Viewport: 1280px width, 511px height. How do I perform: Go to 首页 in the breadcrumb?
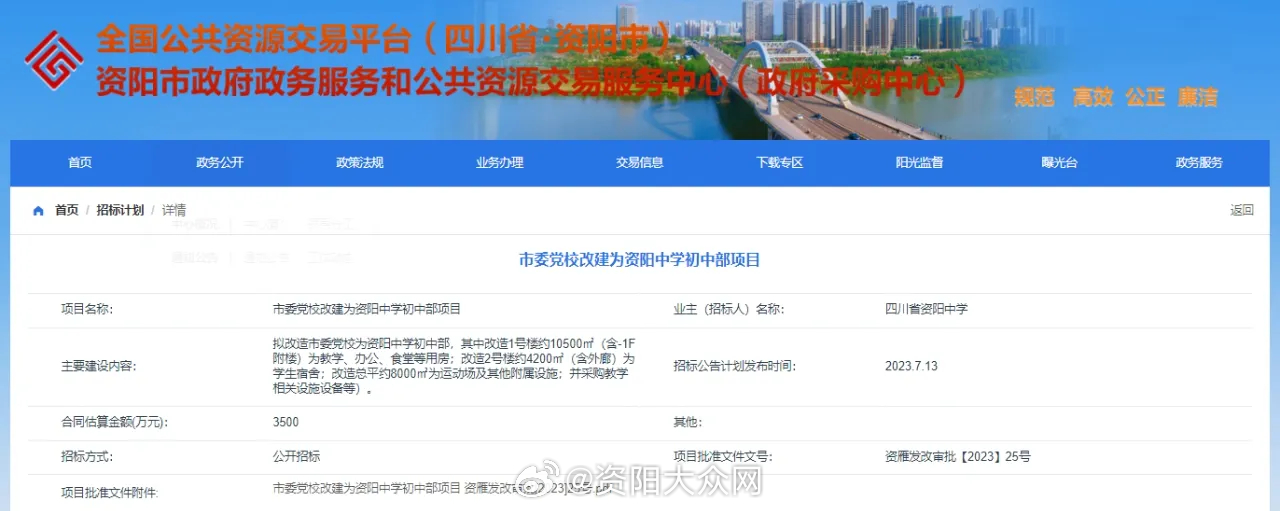67,210
